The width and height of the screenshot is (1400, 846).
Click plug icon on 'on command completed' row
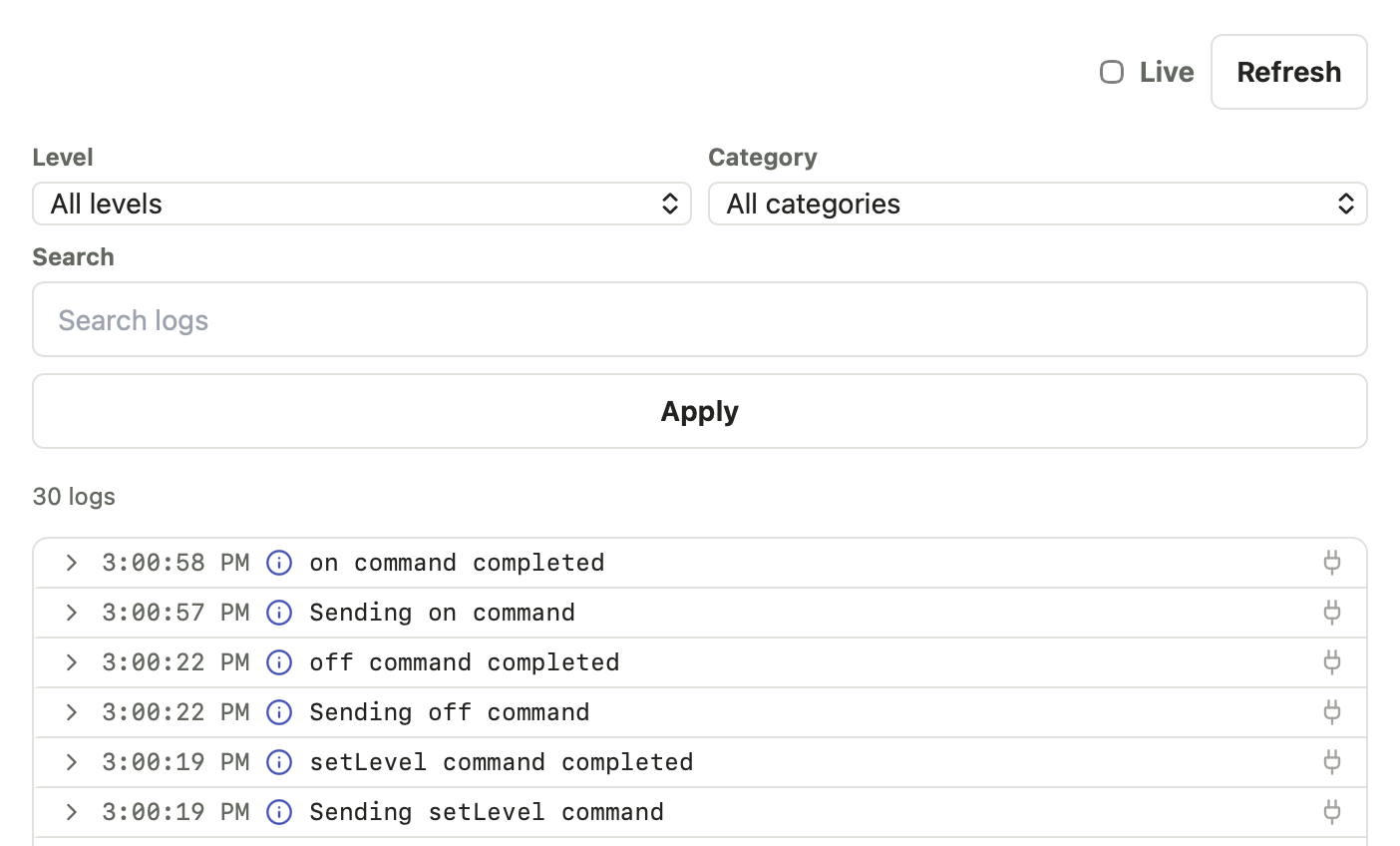pyautogui.click(x=1332, y=563)
